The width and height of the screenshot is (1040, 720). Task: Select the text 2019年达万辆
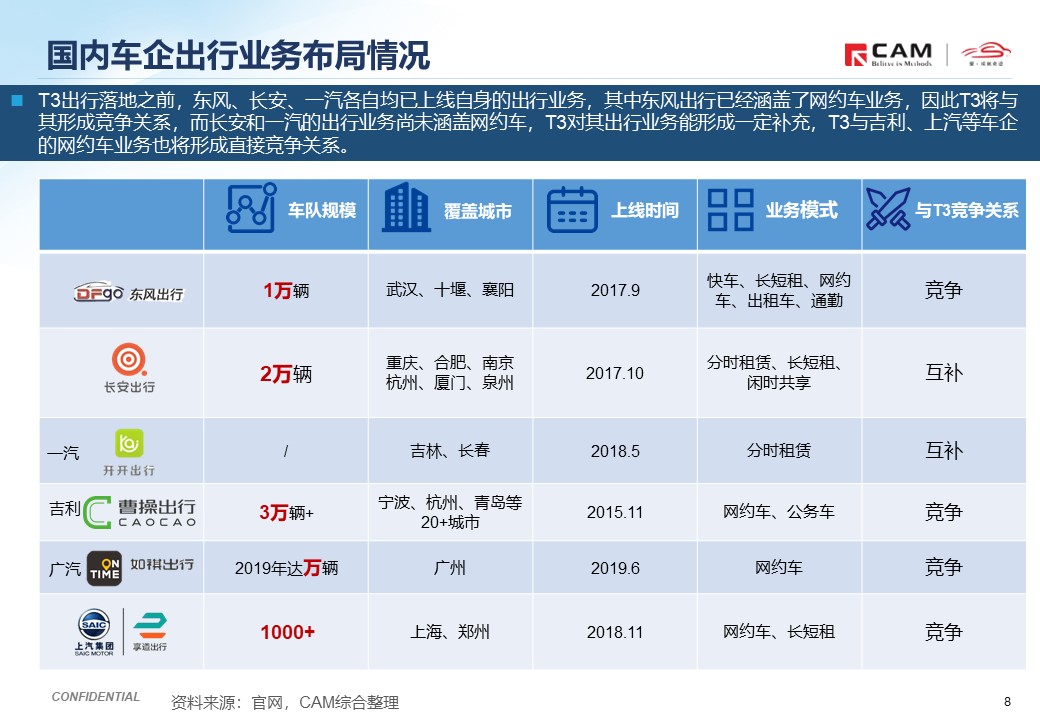(x=287, y=568)
